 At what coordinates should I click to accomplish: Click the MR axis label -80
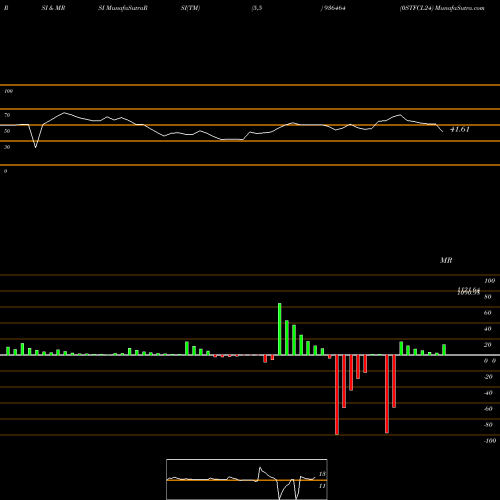pos(488,425)
